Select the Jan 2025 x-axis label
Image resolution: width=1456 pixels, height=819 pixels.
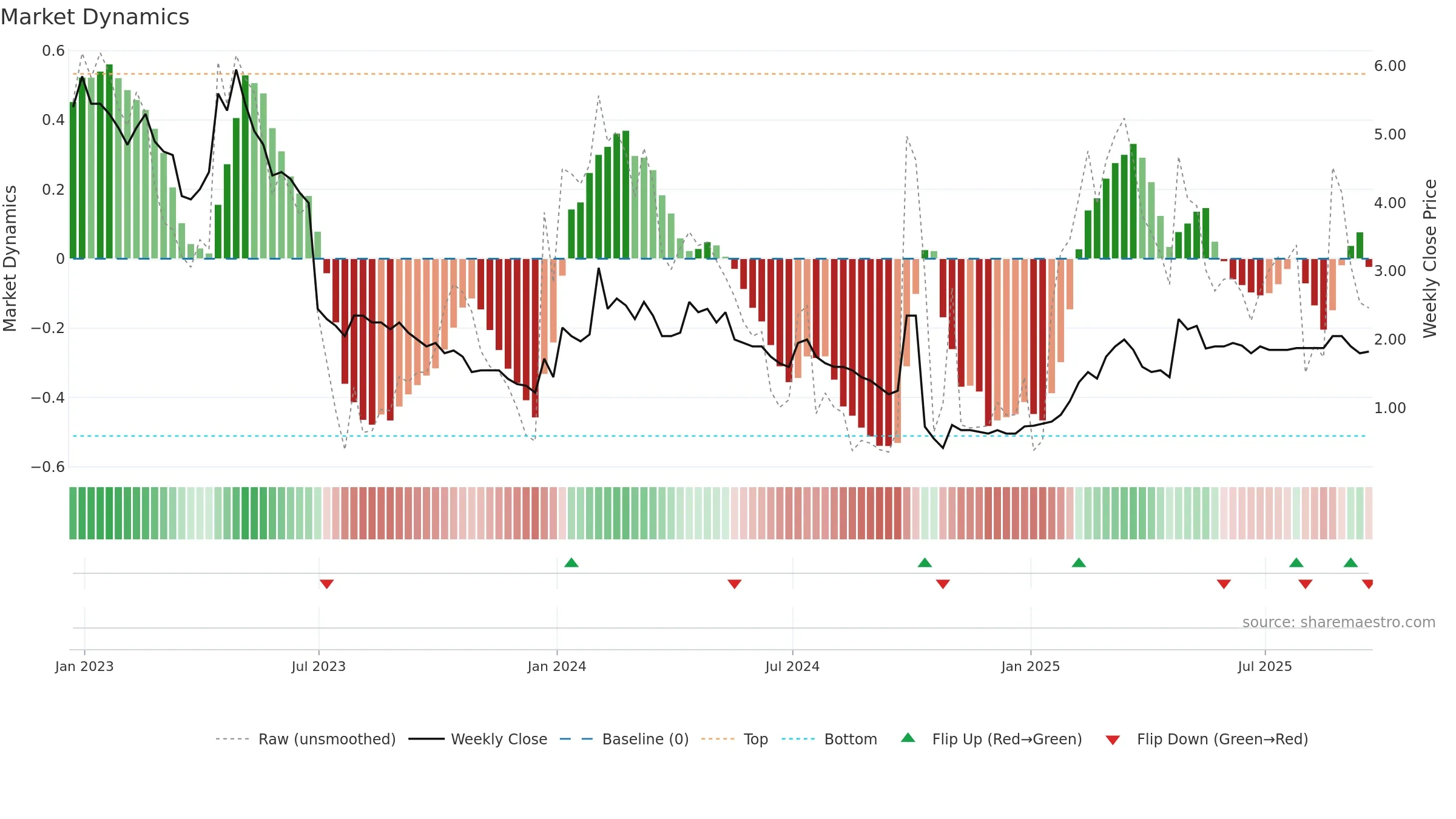(x=1031, y=666)
